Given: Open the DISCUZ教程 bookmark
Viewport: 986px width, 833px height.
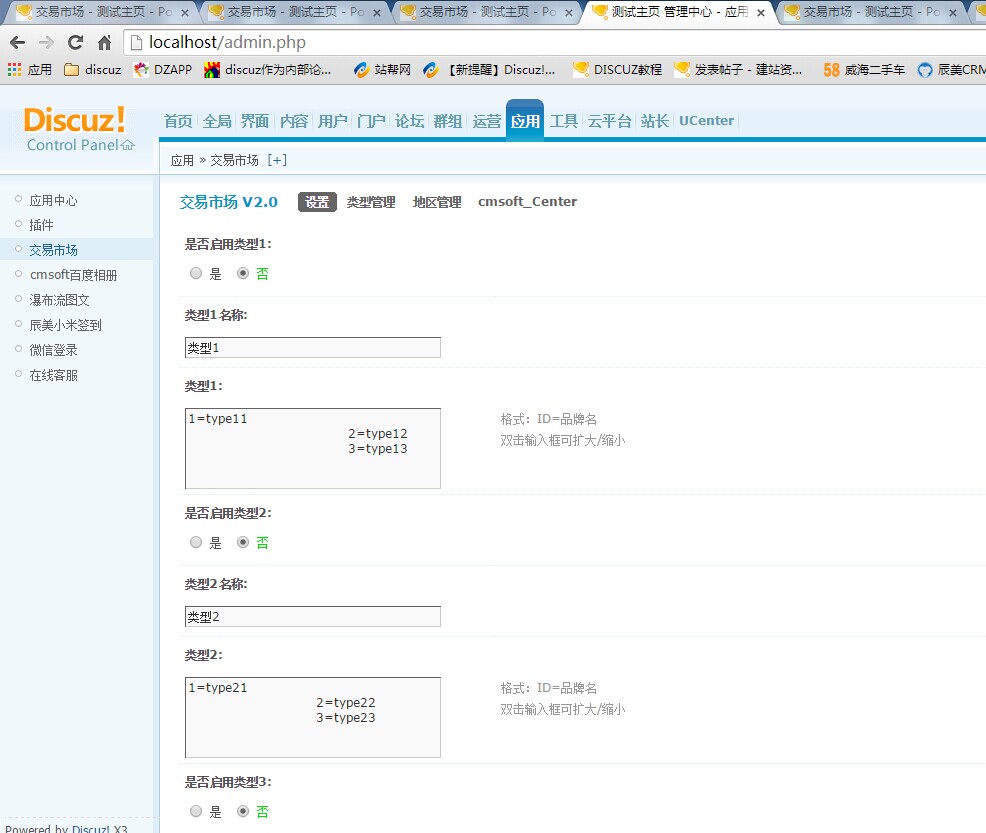Looking at the screenshot, I should pos(618,70).
